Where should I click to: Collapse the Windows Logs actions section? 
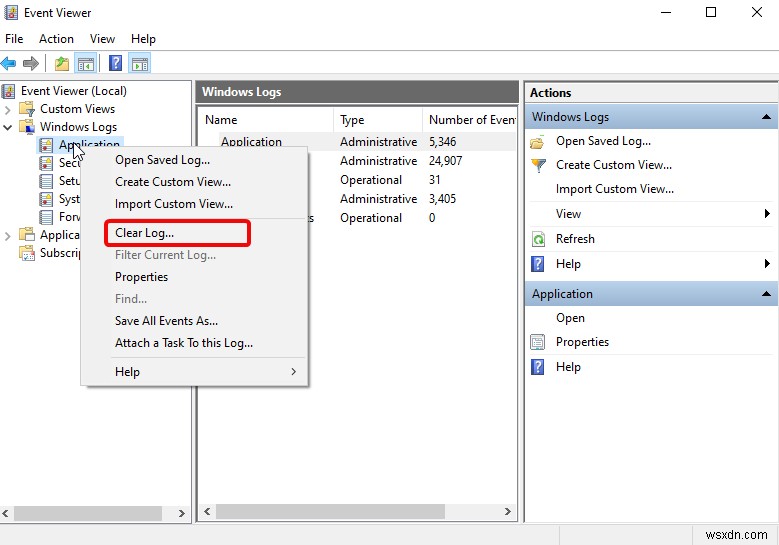766,117
